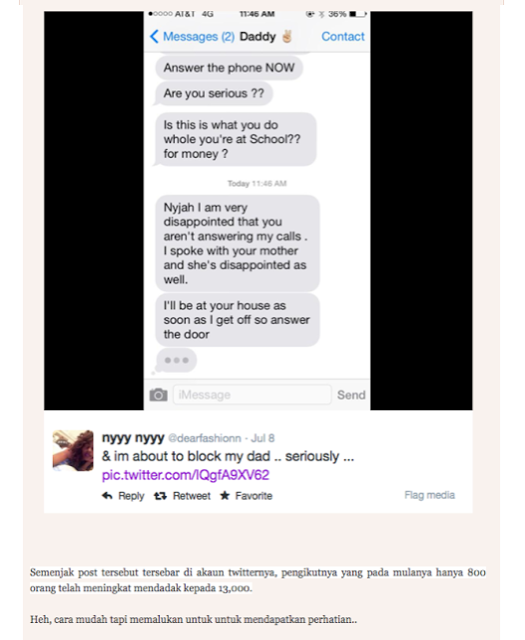The height and width of the screenshot is (640, 525).
Task: Click the Favorite star icon
Action: coord(225,496)
